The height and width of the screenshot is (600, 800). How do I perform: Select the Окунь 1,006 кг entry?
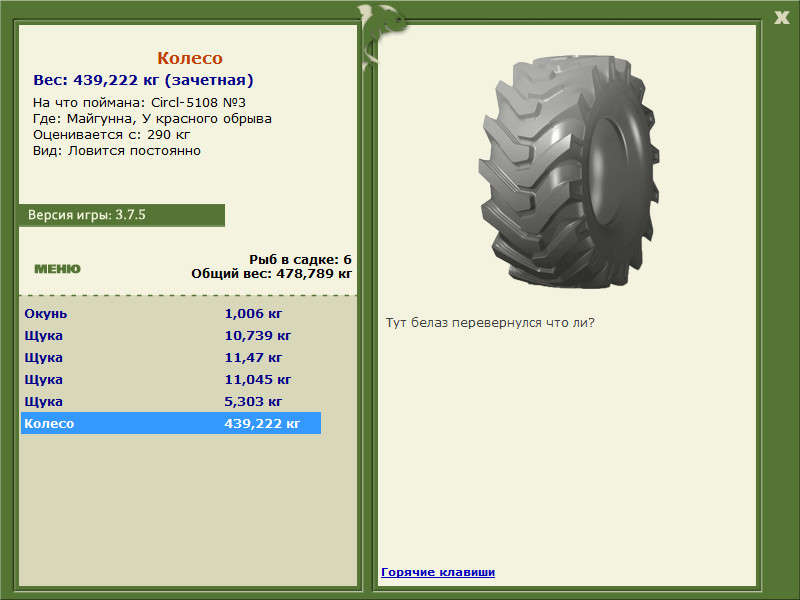(x=171, y=314)
